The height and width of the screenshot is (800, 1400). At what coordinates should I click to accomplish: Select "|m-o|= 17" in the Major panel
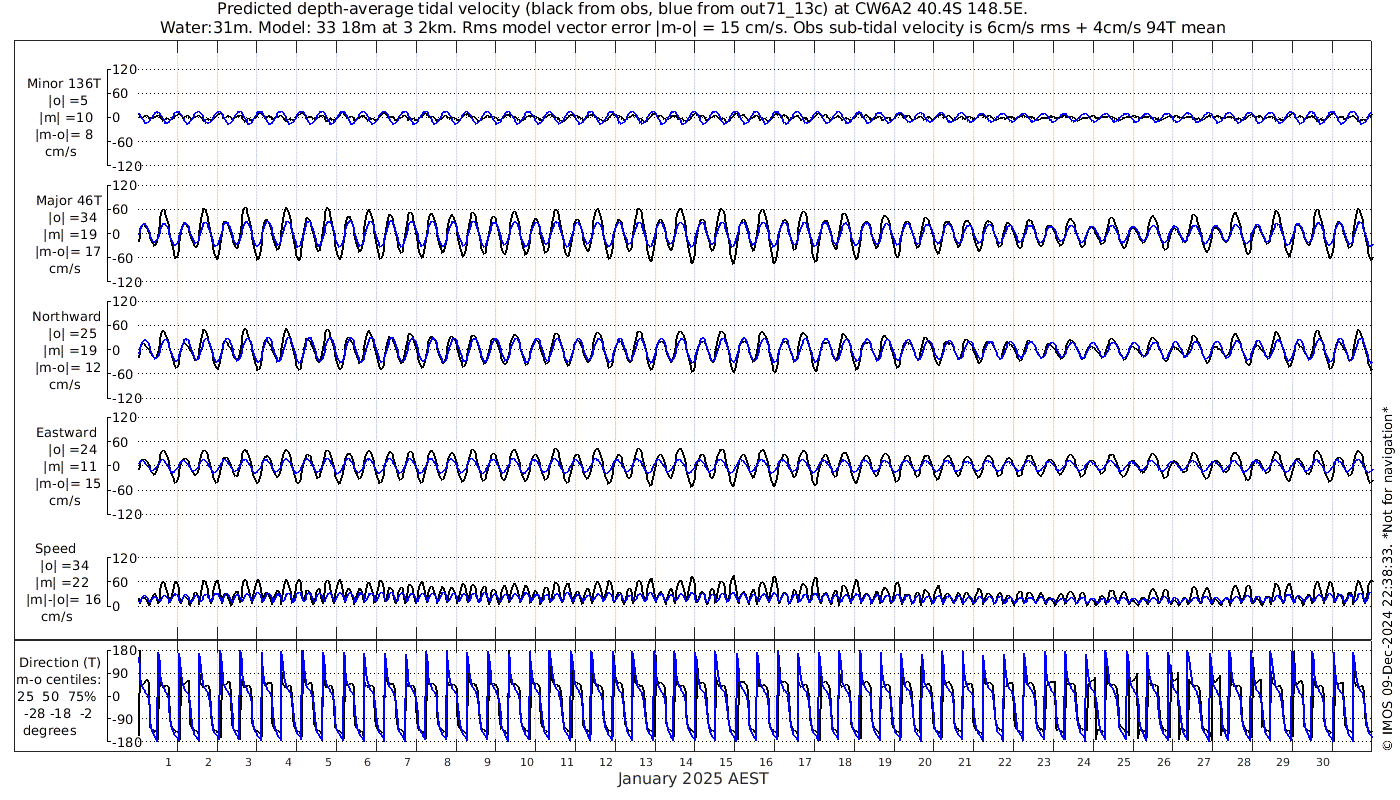pos(67,252)
